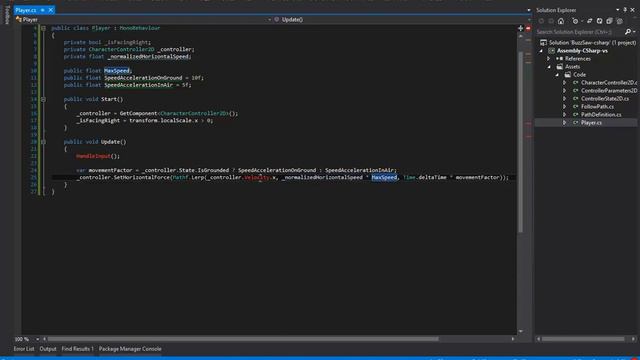Screen dimensions: 640x360
Task: Expand the Player.cs tree node arrow
Action: (565, 123)
